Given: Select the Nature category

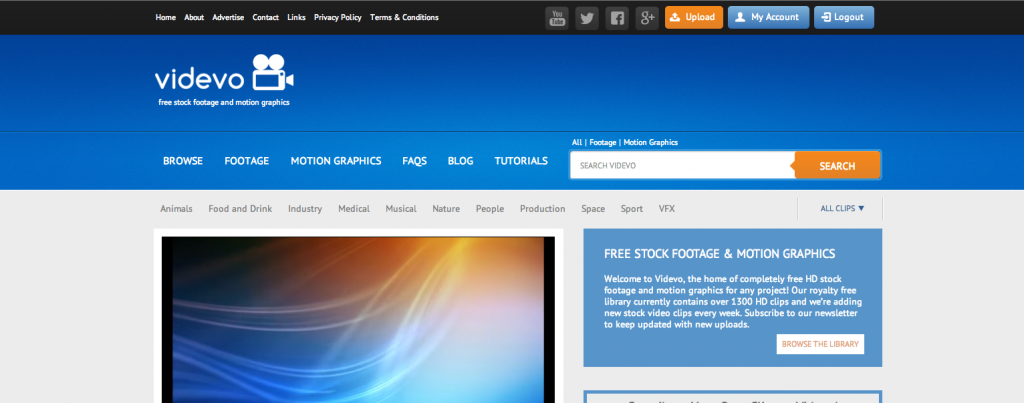Looking at the screenshot, I should click(x=446, y=209).
